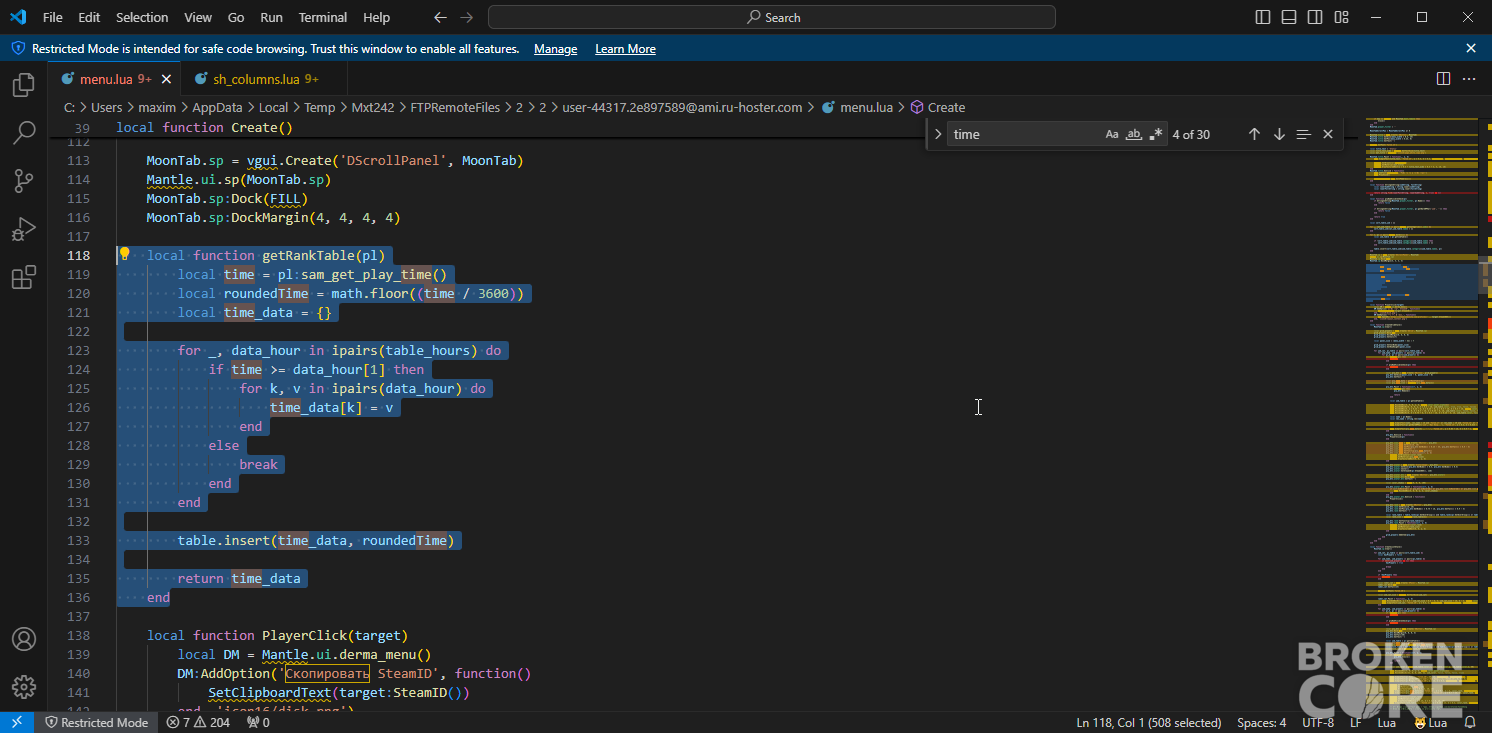Click the Ln 118, Col 1 position indicator
The width and height of the screenshot is (1492, 733).
click(1148, 722)
